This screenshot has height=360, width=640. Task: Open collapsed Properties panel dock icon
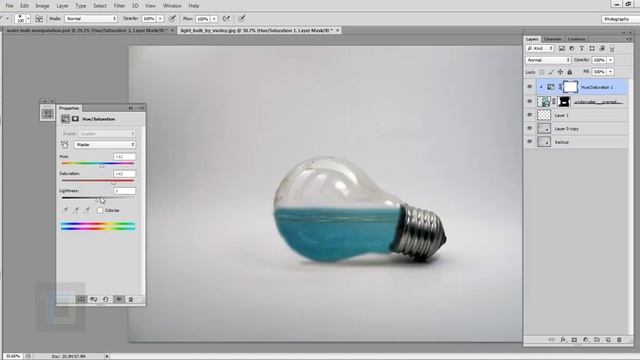point(47,113)
